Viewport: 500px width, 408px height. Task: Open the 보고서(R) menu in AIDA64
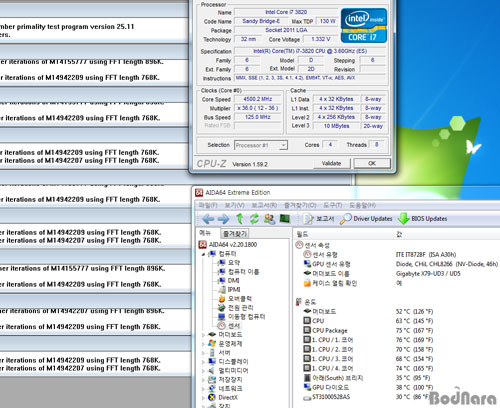(264, 205)
